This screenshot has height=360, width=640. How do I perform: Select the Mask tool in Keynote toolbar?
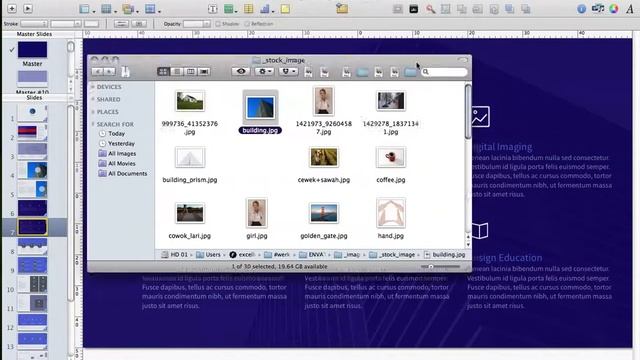tap(397, 9)
